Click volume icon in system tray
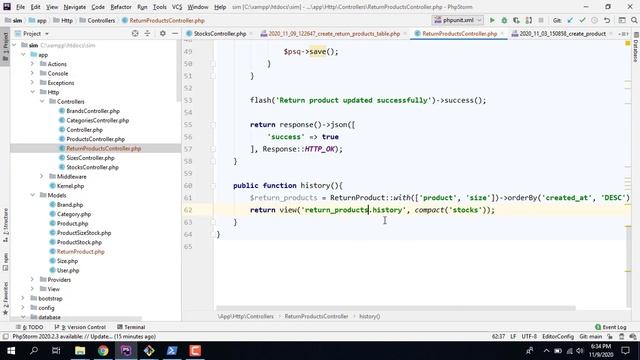The width and height of the screenshot is (640, 360). [580, 351]
